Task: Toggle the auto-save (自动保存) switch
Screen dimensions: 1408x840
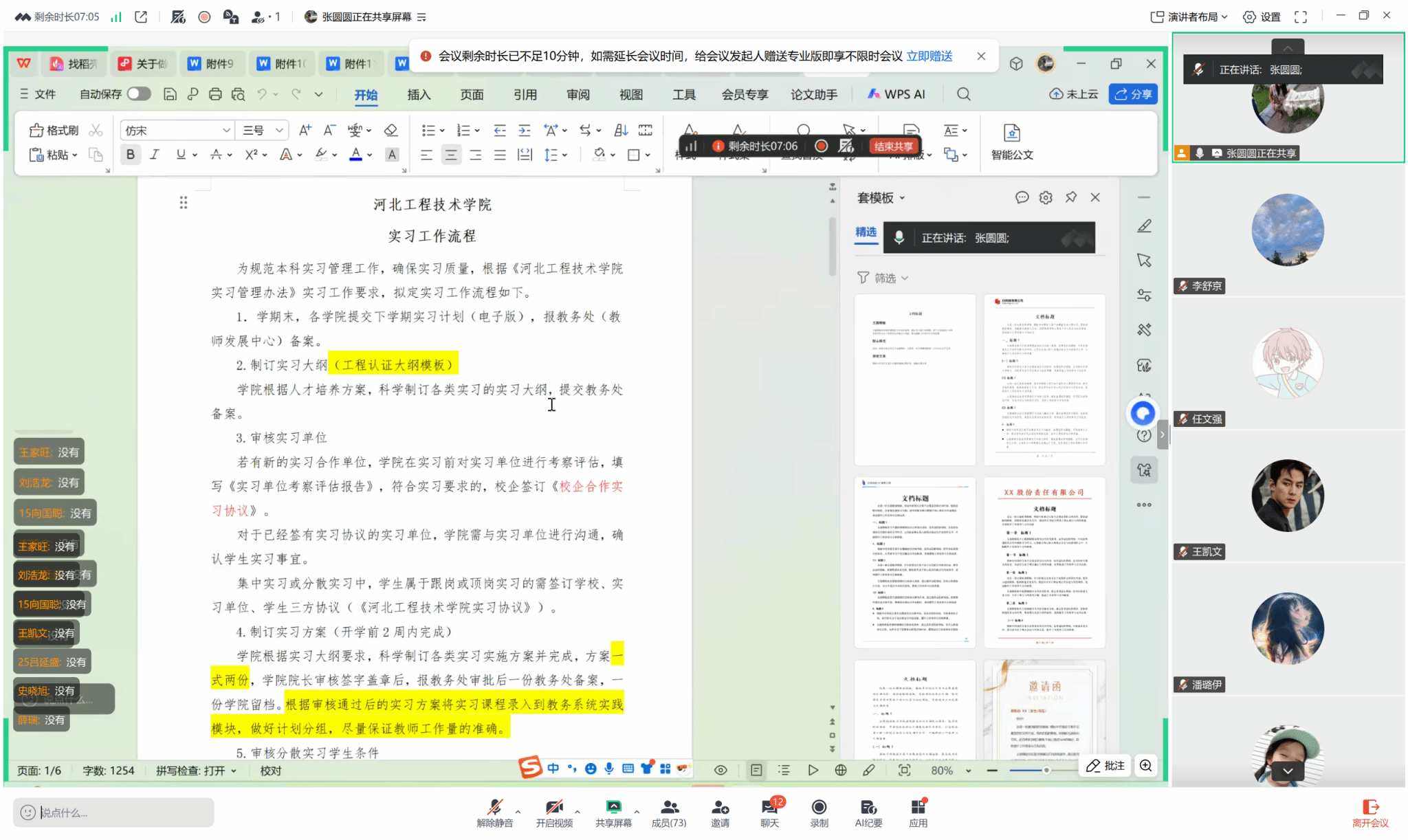Action: point(139,94)
